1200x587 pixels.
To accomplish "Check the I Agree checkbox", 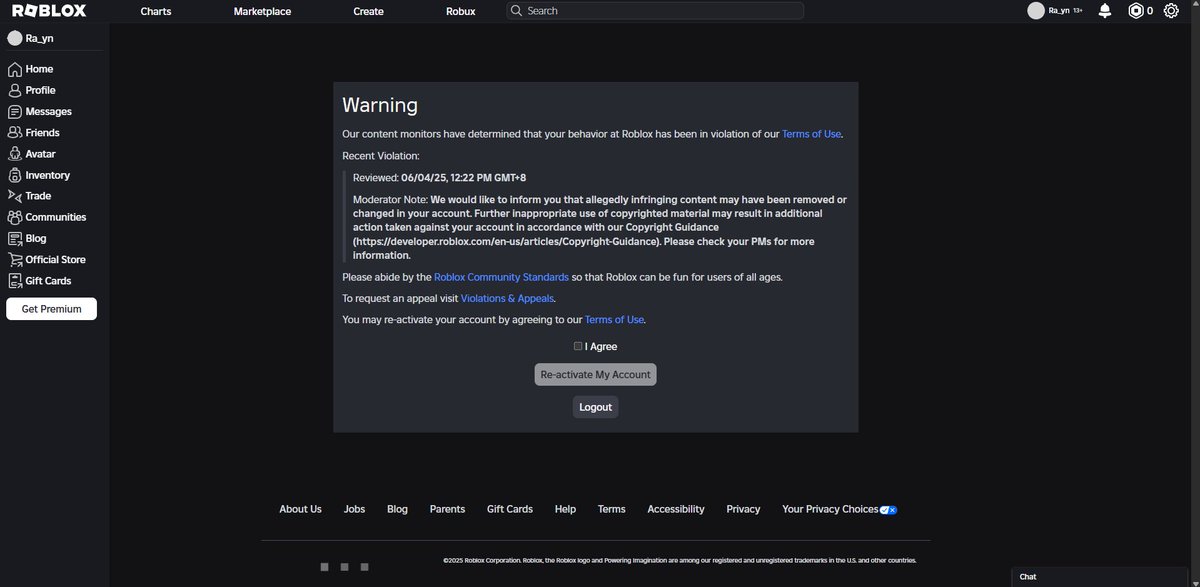I will 578,346.
